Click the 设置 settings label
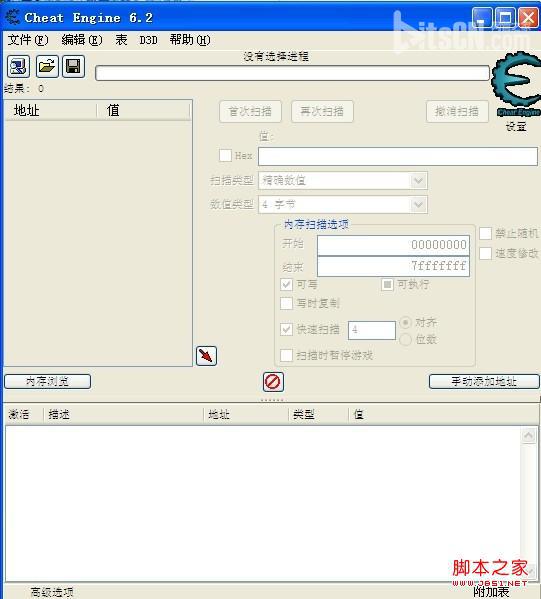Screen dimensions: 541x599 pyautogui.click(x=516, y=126)
